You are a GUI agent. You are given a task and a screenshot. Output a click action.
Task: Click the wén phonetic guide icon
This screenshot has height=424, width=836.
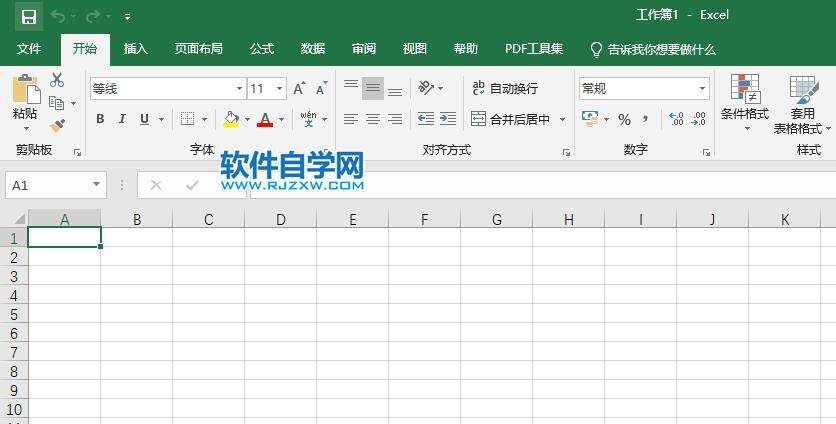point(308,119)
